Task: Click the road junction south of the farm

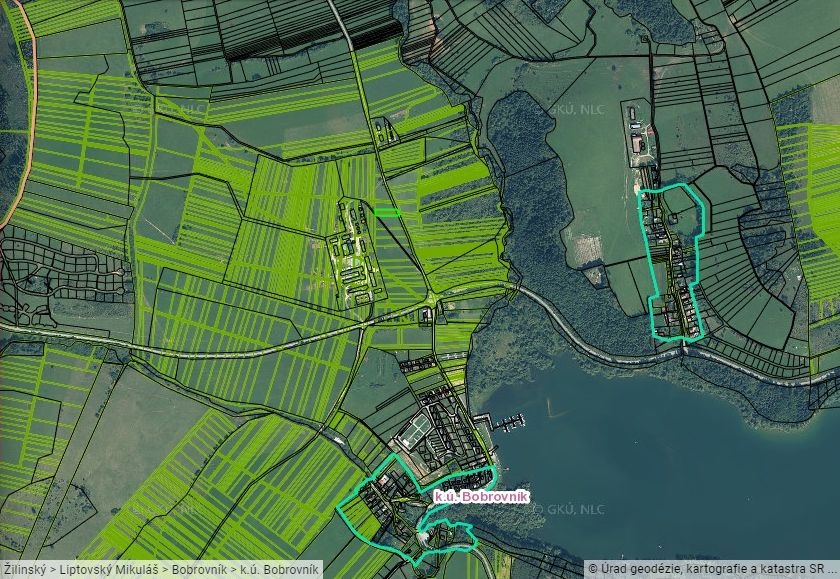Action: tap(431, 301)
